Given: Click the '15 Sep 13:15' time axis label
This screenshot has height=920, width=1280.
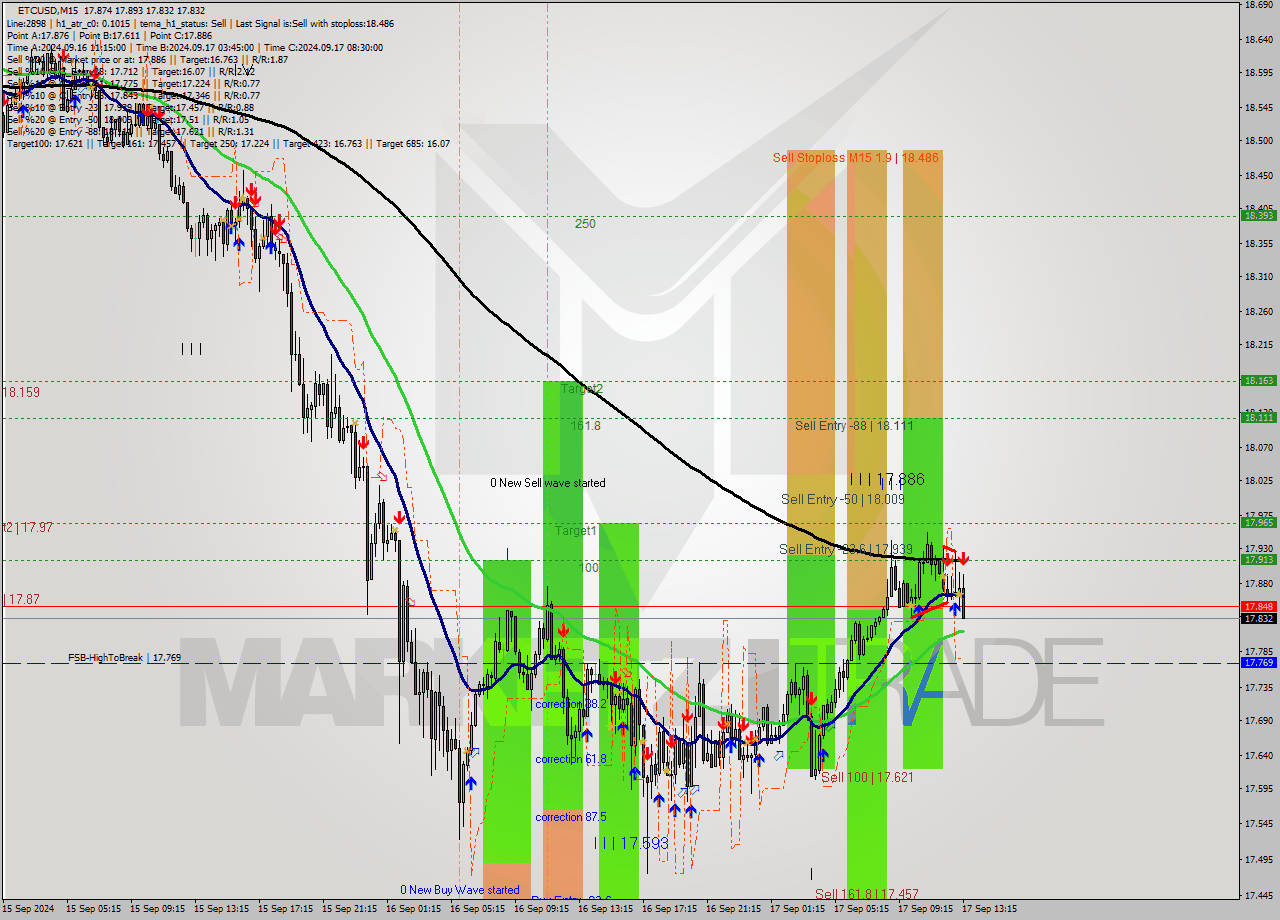Looking at the screenshot, I should point(222,909).
